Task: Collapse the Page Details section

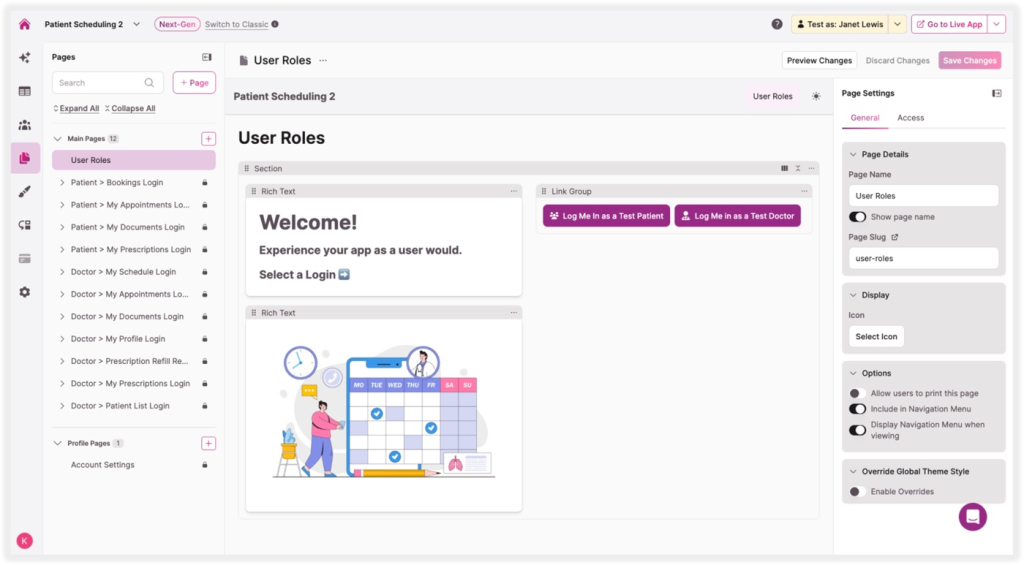Action: (853, 155)
